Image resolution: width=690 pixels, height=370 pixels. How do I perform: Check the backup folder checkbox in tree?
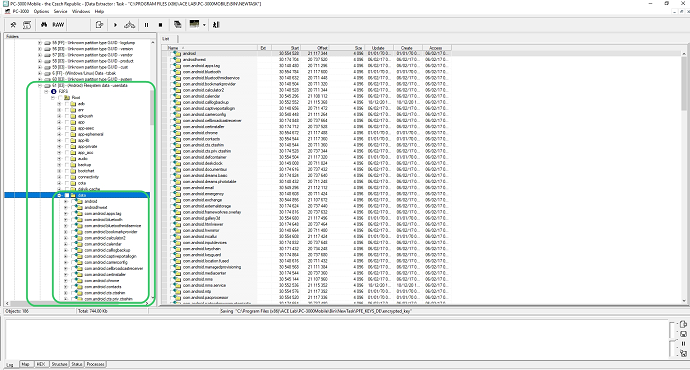(67, 165)
